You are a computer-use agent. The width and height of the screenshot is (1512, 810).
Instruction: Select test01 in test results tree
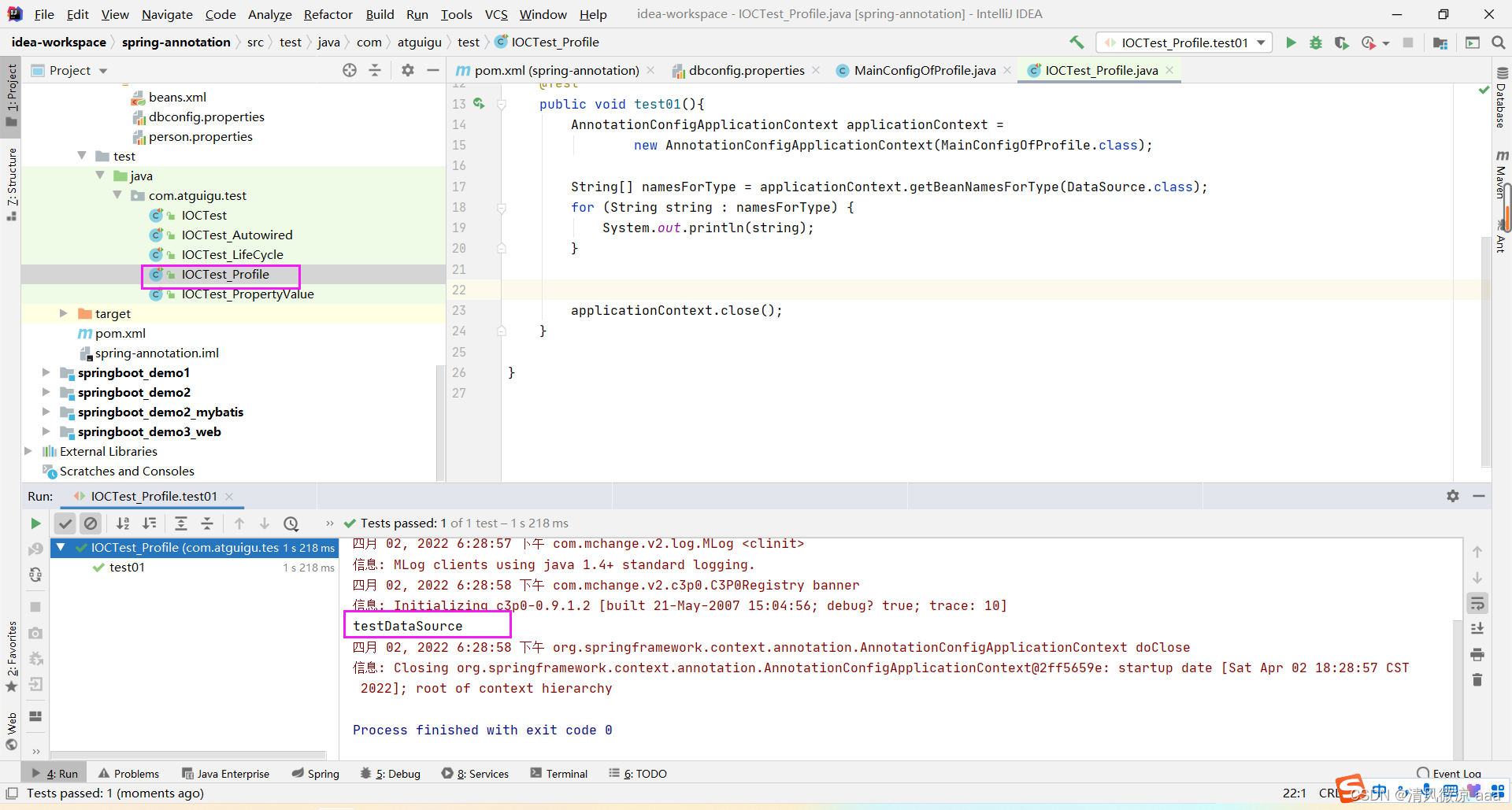[x=127, y=568]
